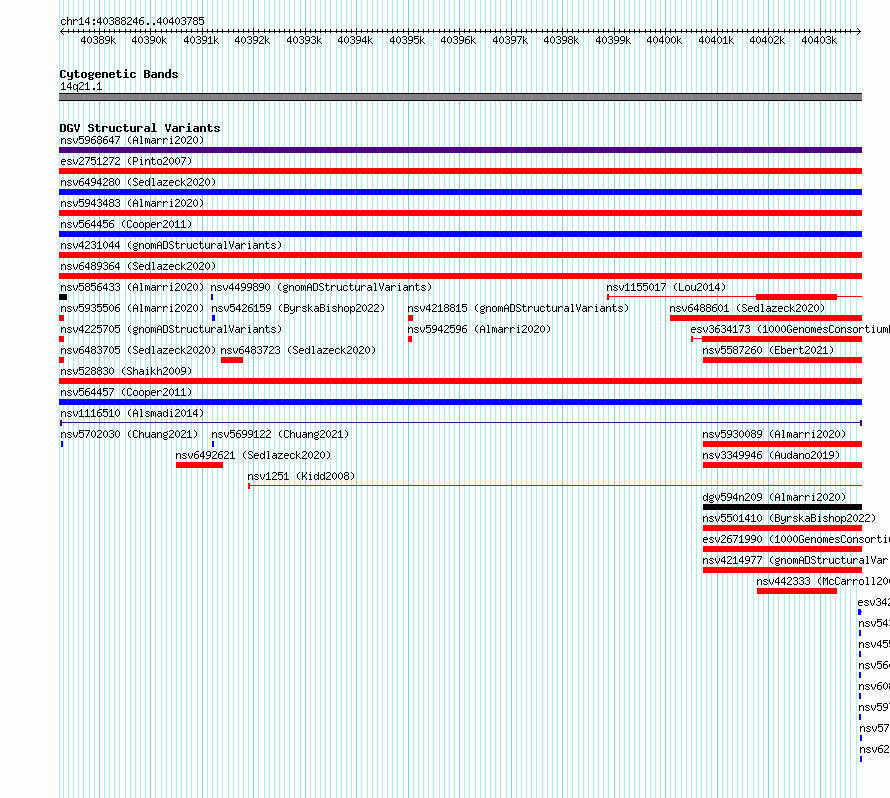Click the DGV Structural Variants track heading
The width and height of the screenshot is (890, 798).
[140, 128]
